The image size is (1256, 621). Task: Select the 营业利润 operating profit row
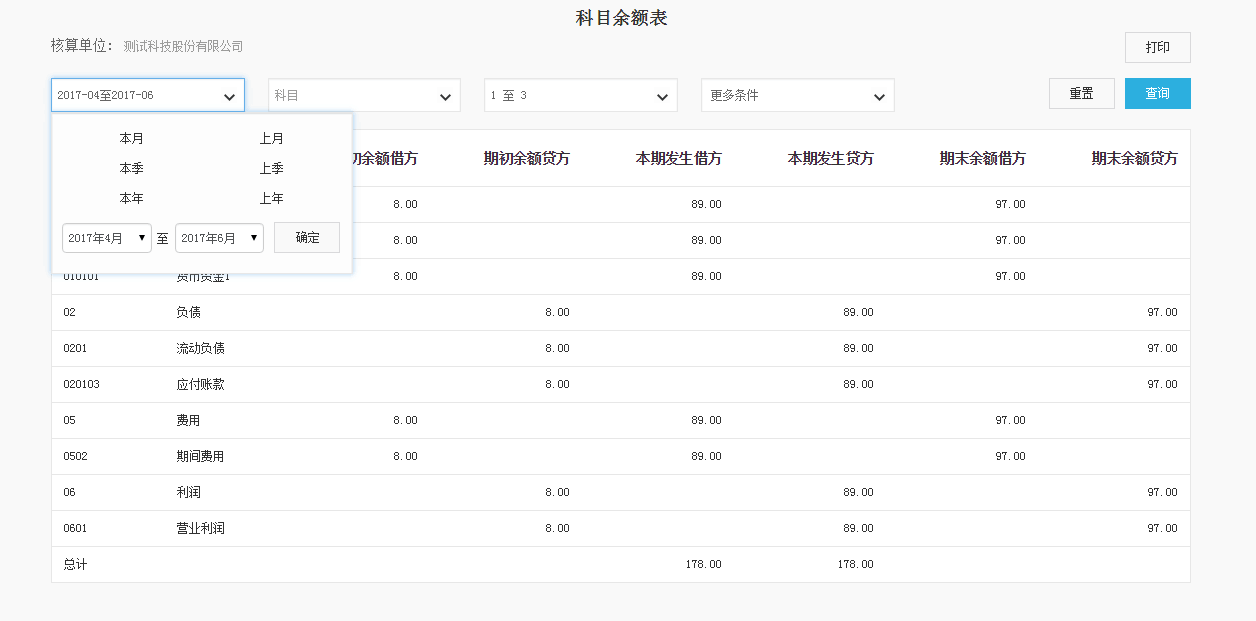pos(200,529)
